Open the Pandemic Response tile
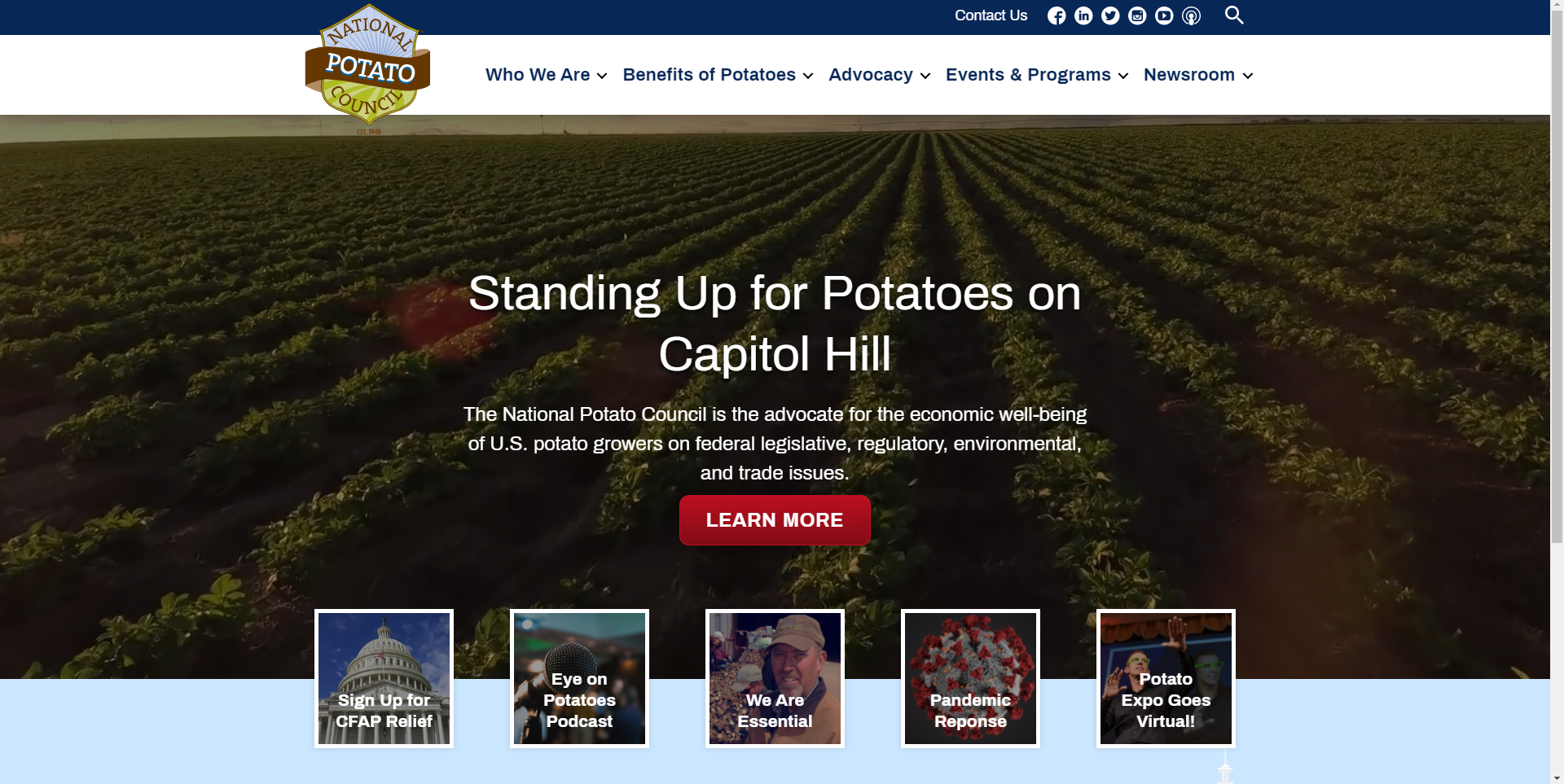The width and height of the screenshot is (1564, 784). pyautogui.click(x=970, y=678)
